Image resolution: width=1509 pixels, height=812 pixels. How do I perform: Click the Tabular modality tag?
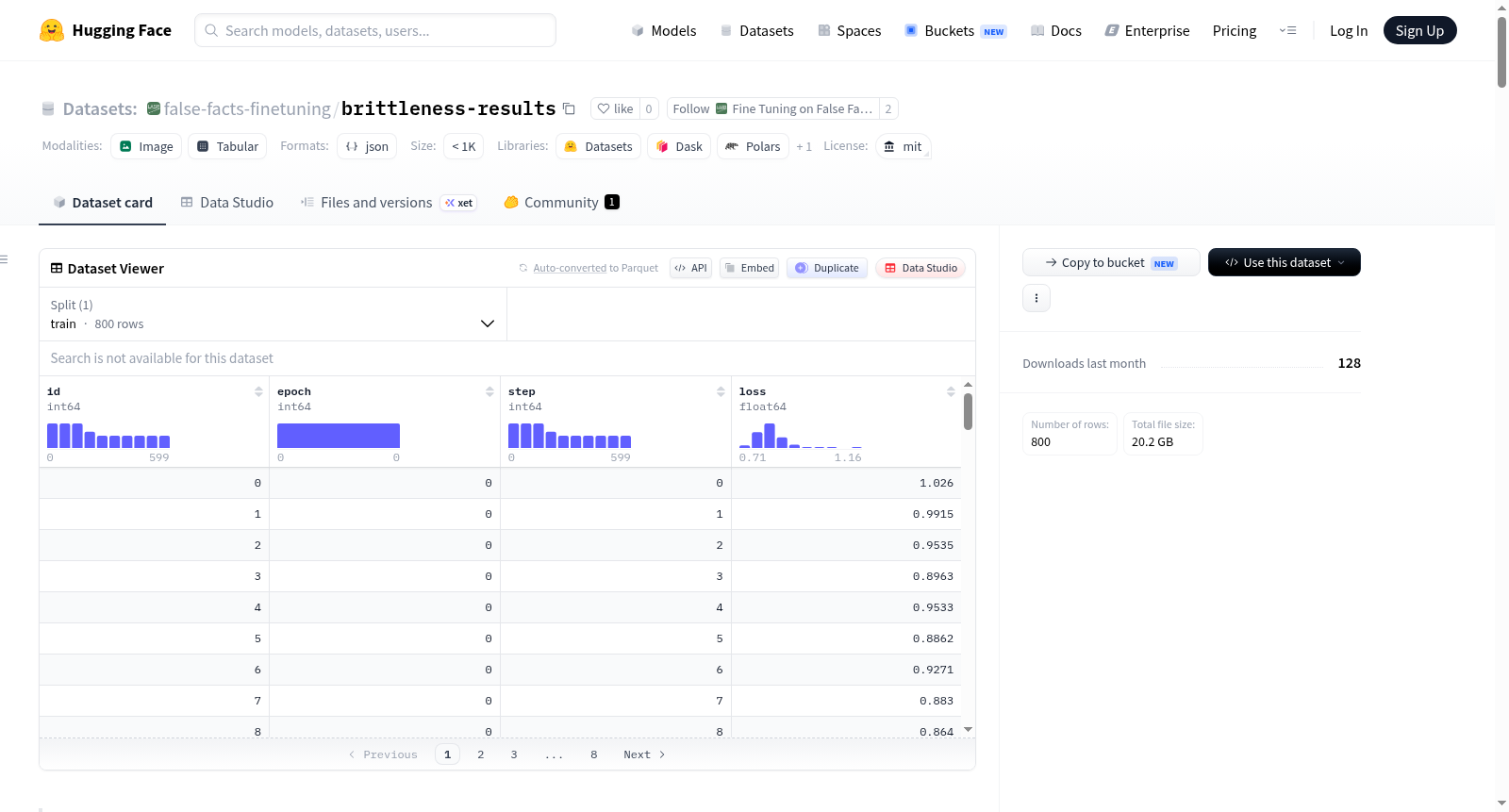pyautogui.click(x=227, y=146)
